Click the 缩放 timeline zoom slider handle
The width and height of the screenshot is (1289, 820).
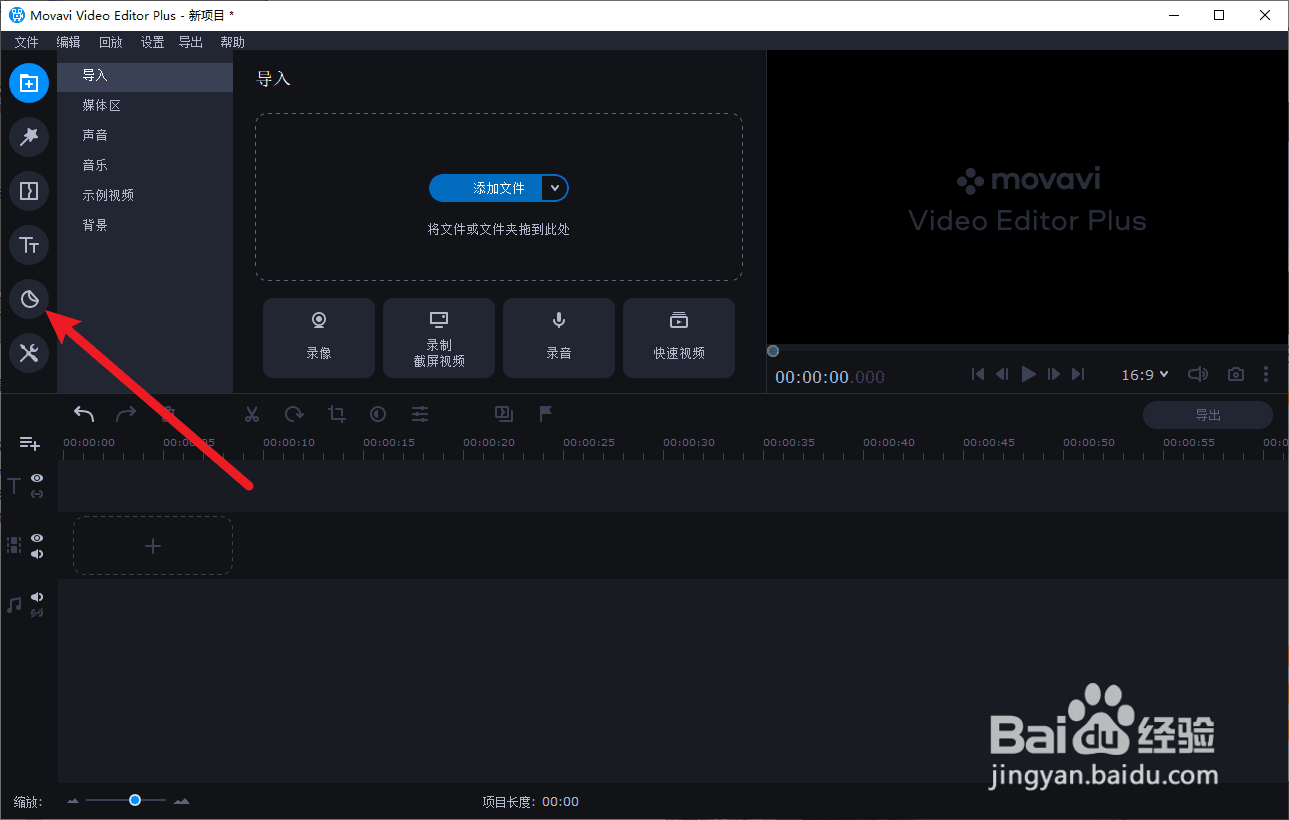pos(134,800)
